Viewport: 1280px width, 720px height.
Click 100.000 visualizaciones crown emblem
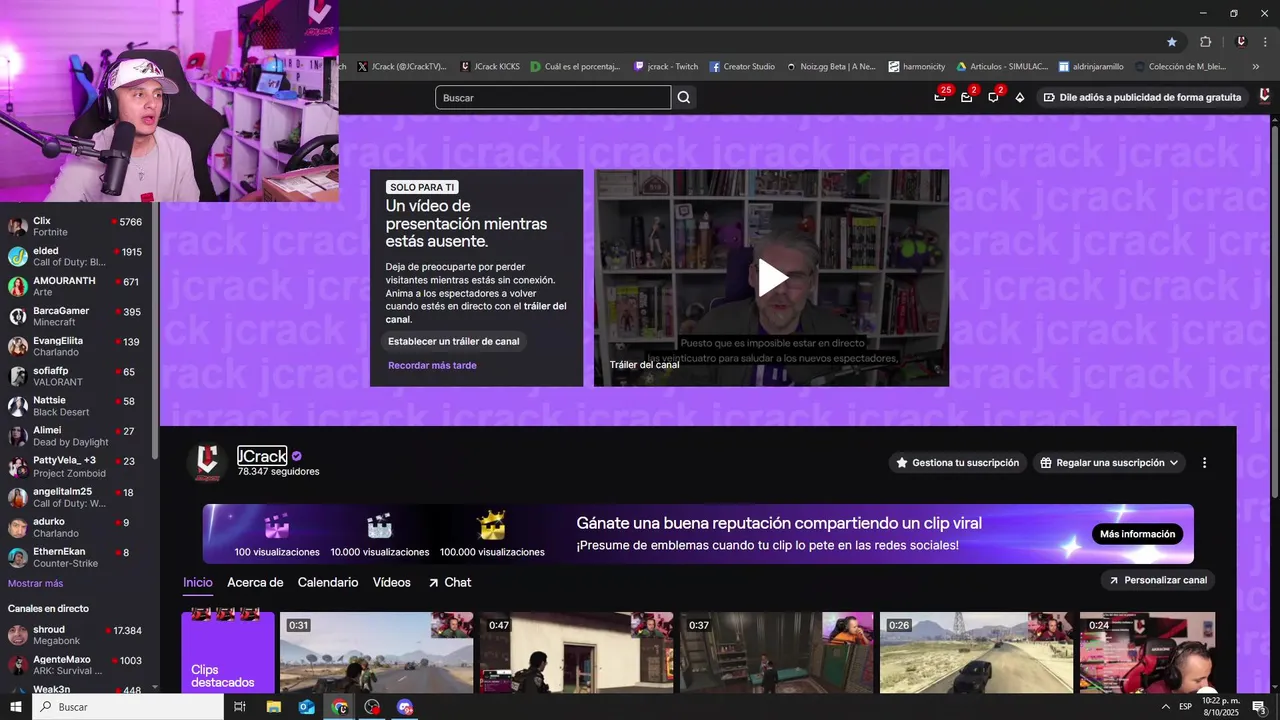tap(492, 535)
